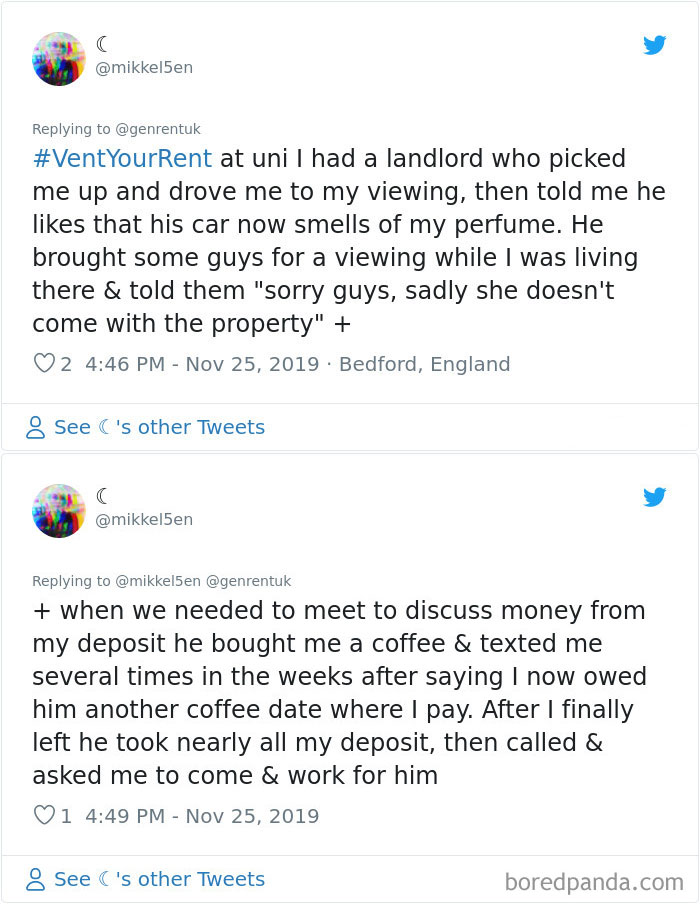Click the Twitter bird logo on the second tweet
Viewport: 700px width, 904px height.
point(655,497)
